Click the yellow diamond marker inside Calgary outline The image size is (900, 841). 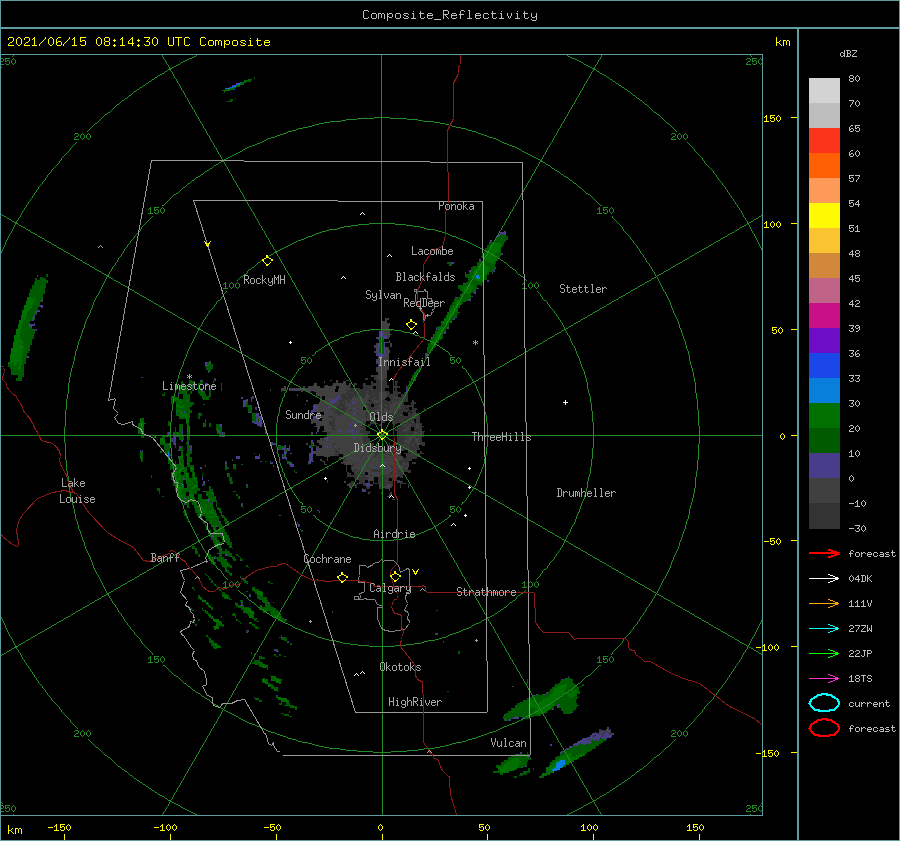[395, 576]
